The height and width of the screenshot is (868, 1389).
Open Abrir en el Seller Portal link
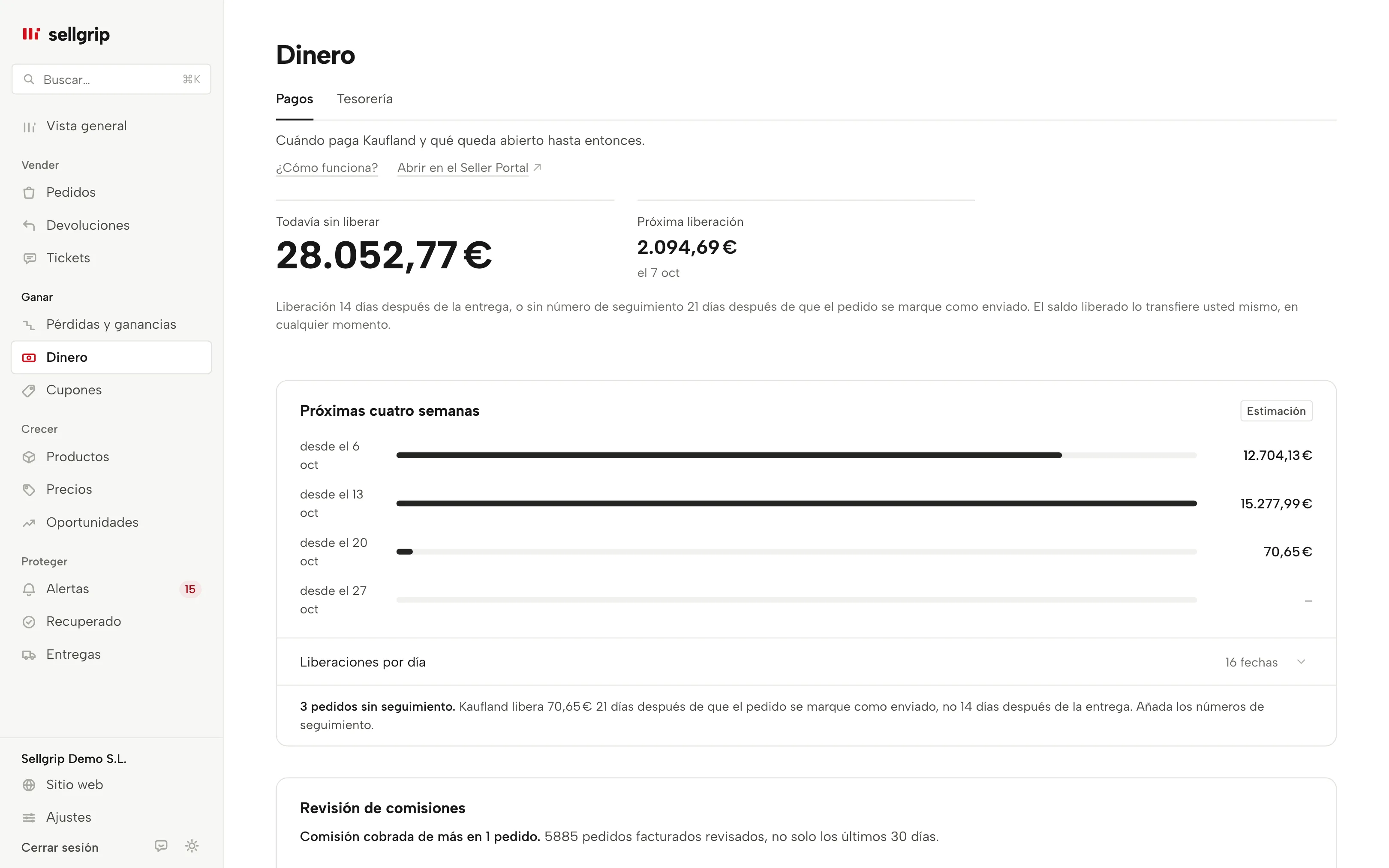tap(469, 168)
